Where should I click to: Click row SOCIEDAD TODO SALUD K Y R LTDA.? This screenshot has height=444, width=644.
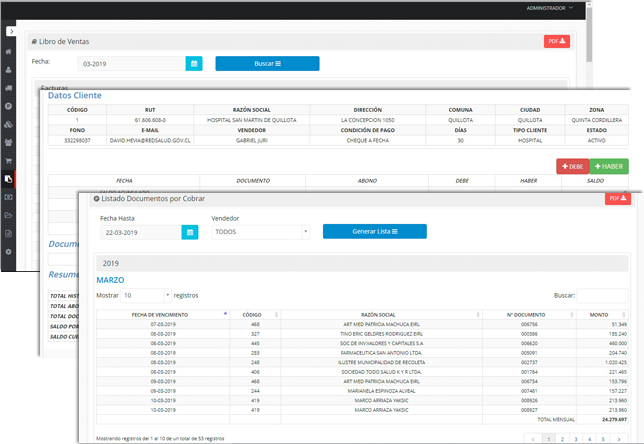pos(362,372)
